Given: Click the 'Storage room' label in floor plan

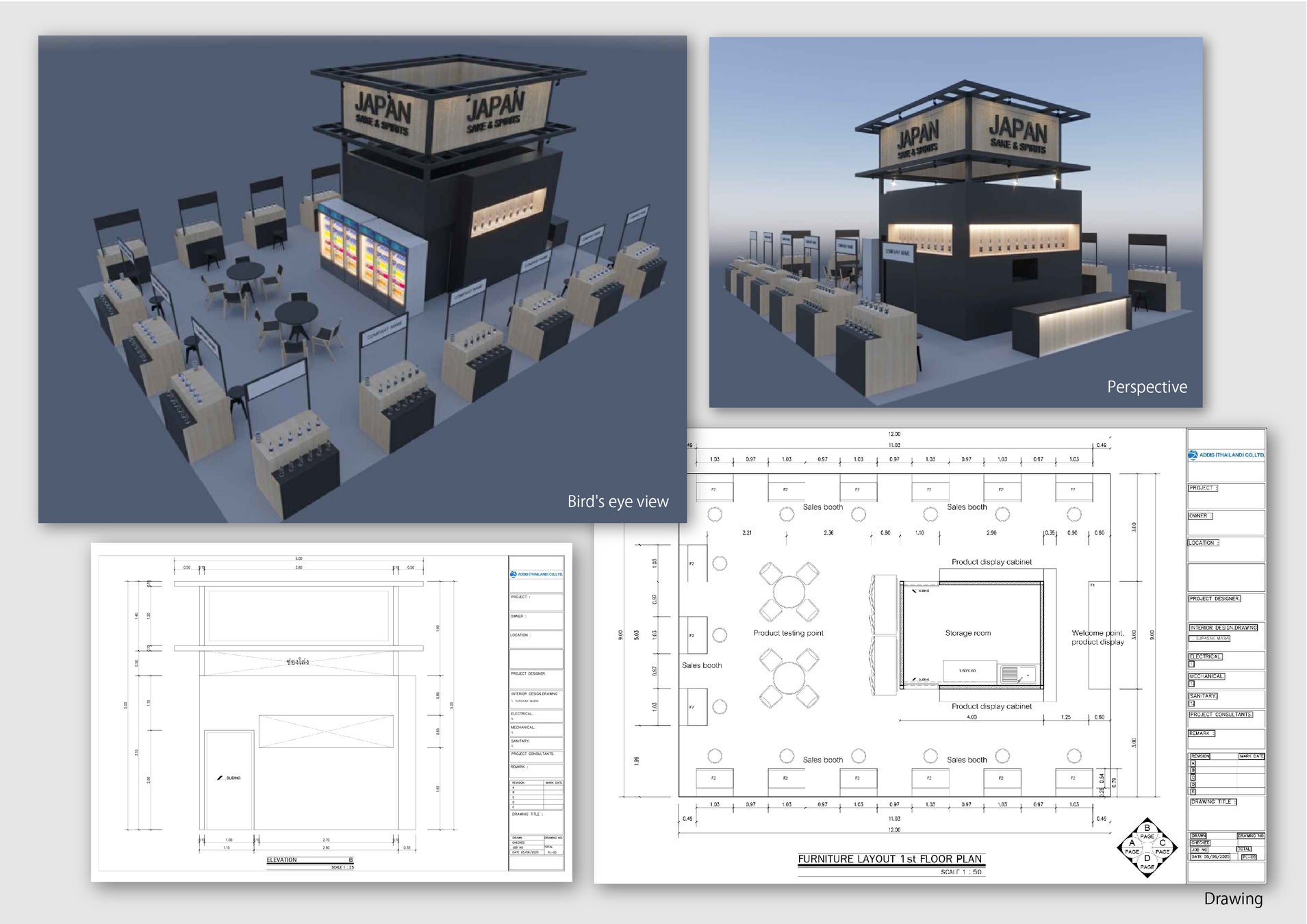Looking at the screenshot, I should coord(967,633).
